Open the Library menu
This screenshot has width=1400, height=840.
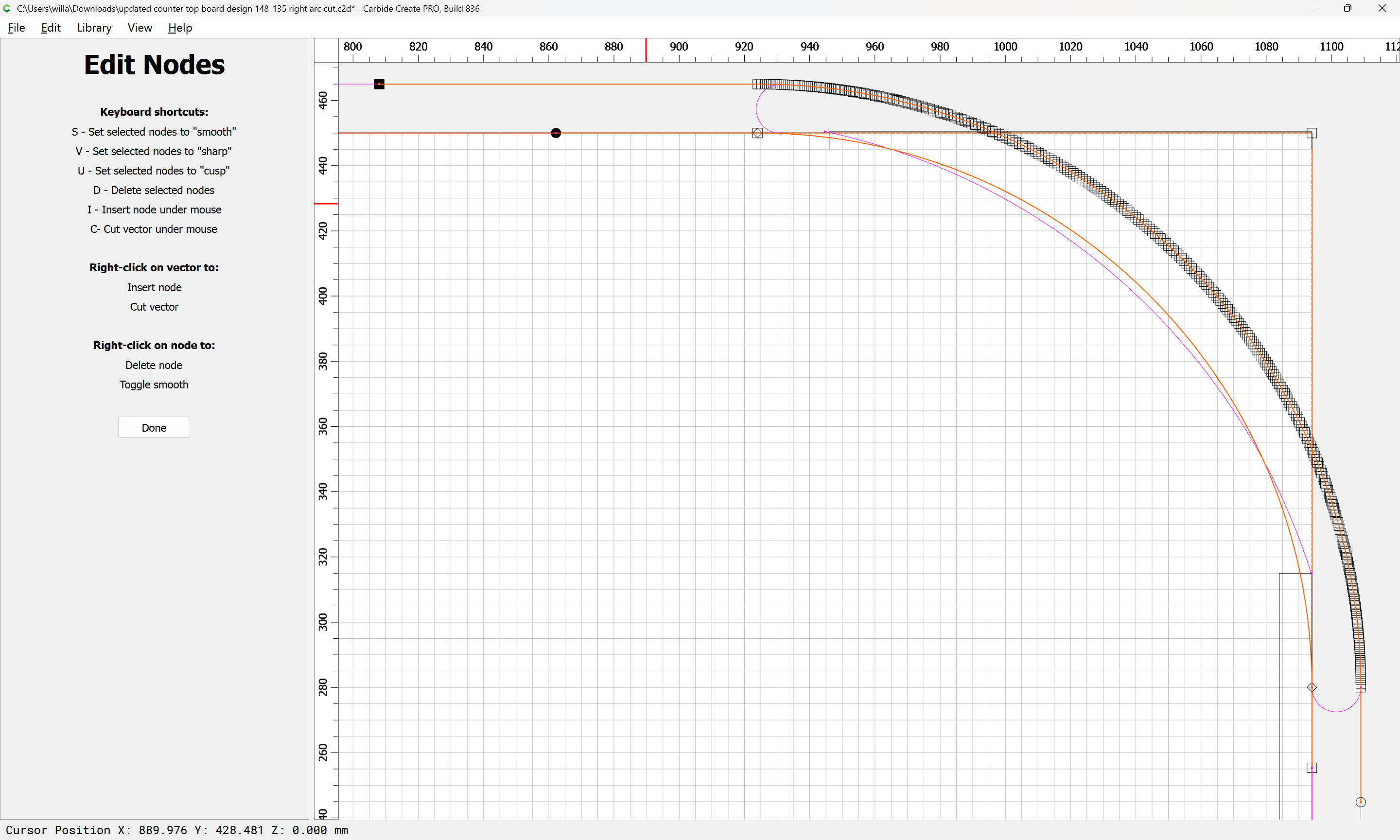click(x=94, y=28)
